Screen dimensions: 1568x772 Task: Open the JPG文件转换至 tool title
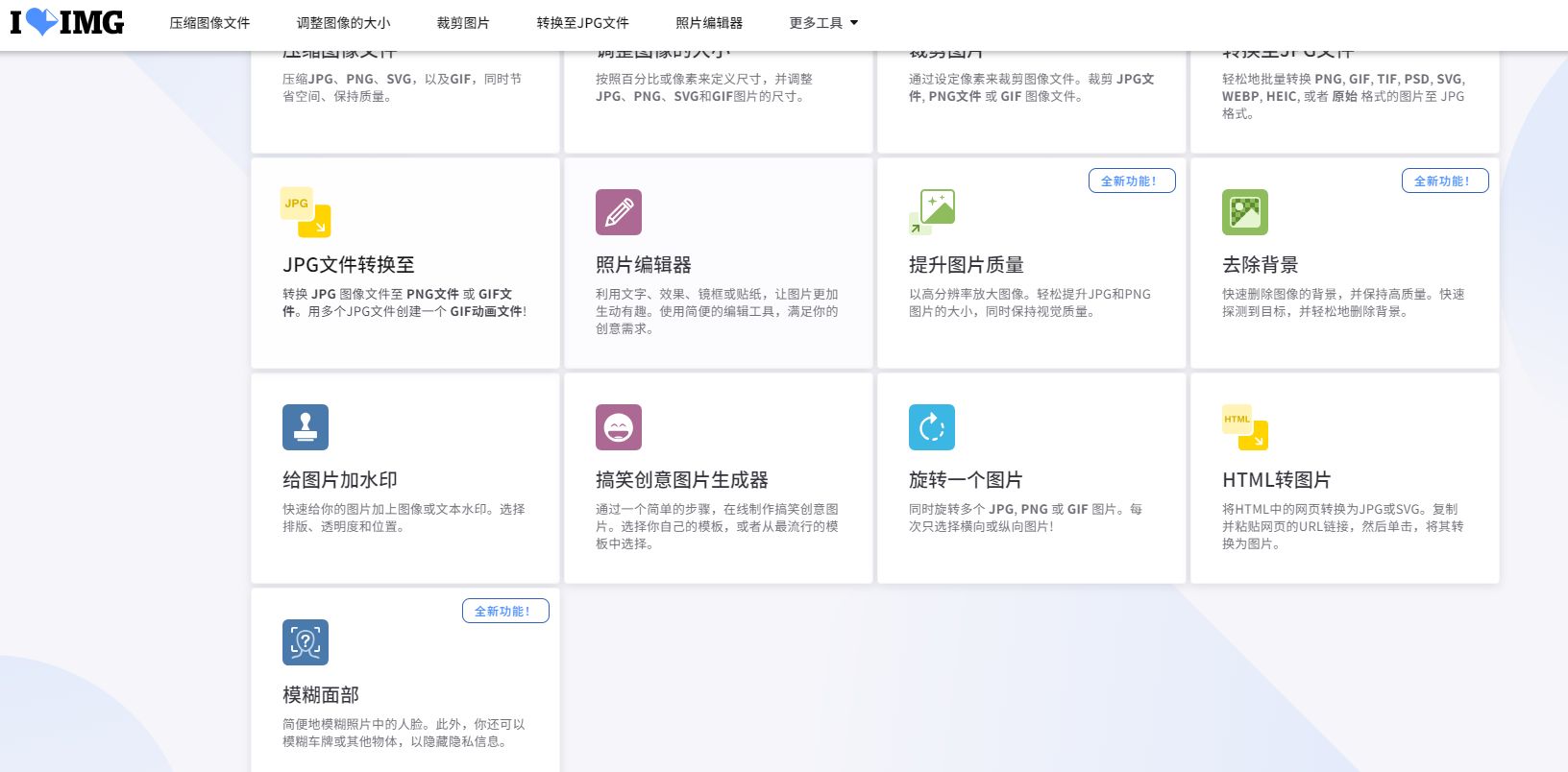point(349,265)
